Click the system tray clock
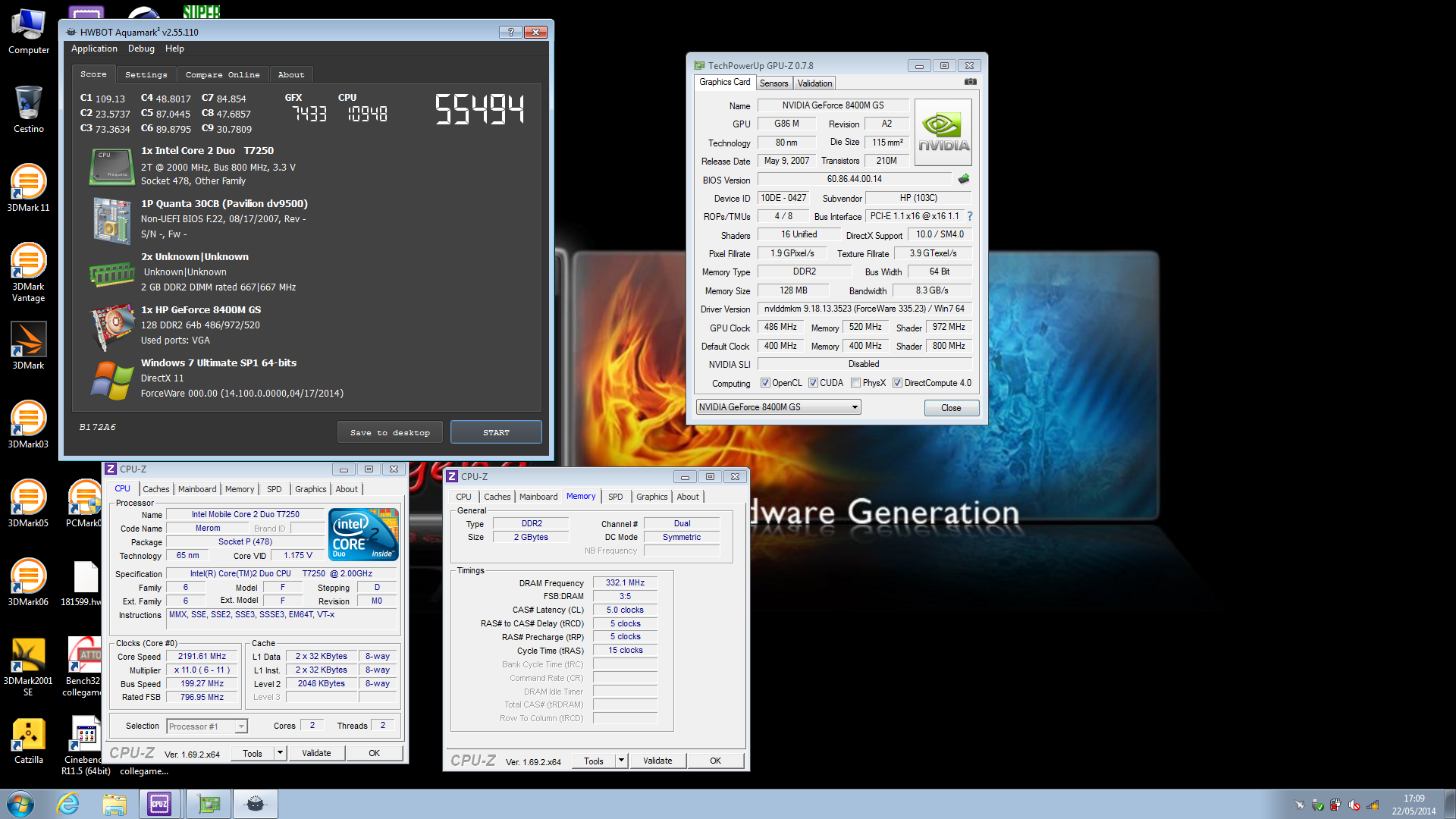Screen dimensions: 1456x819 pyautogui.click(x=1414, y=805)
